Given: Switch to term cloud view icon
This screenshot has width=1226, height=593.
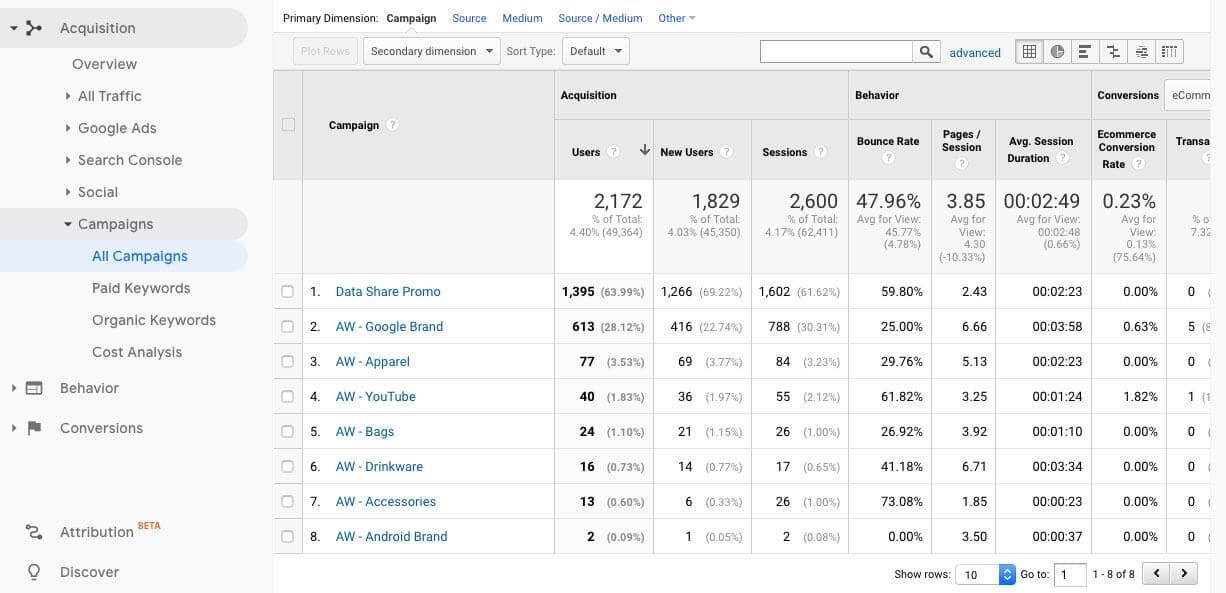Looking at the screenshot, I should [x=1141, y=52].
